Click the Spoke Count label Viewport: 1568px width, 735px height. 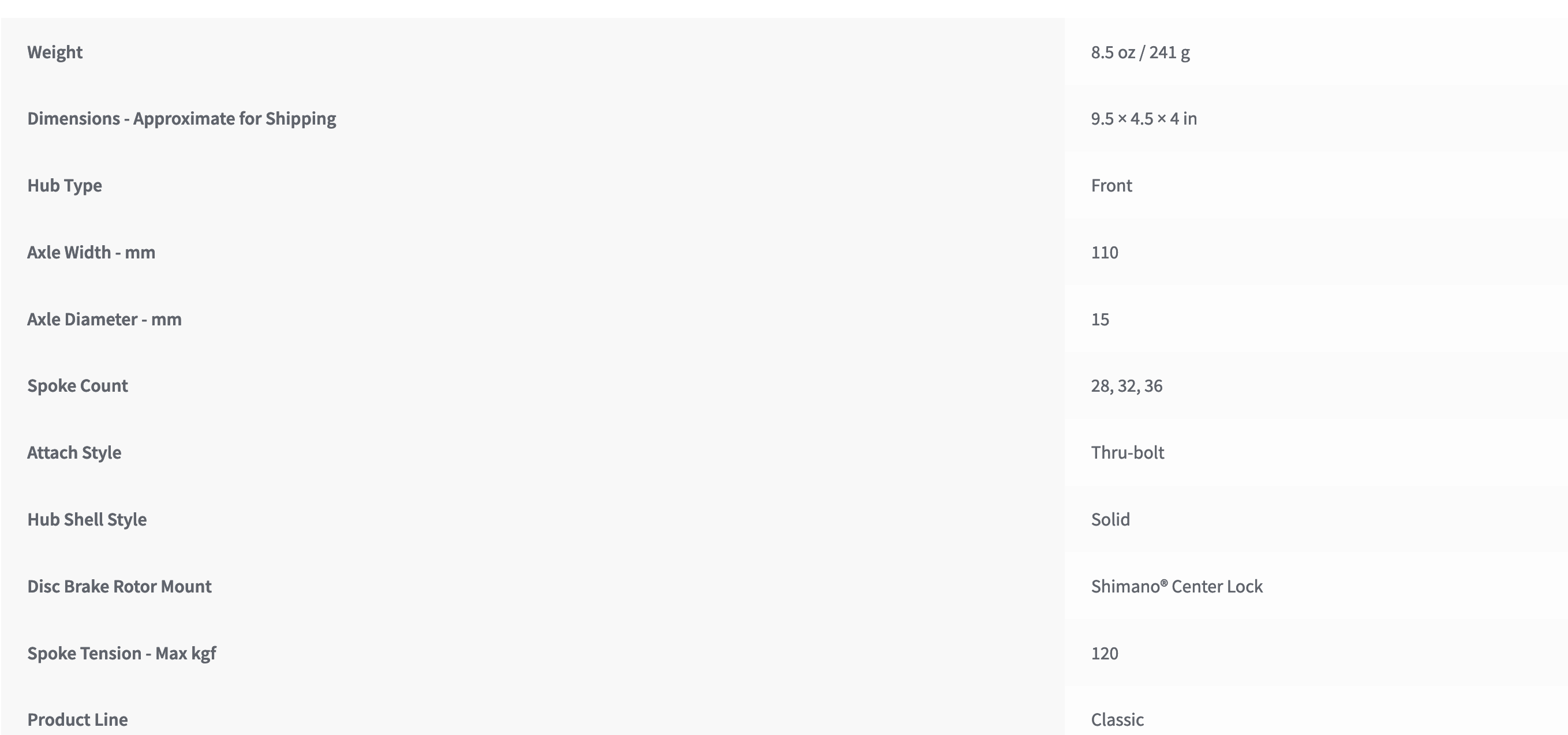point(77,386)
